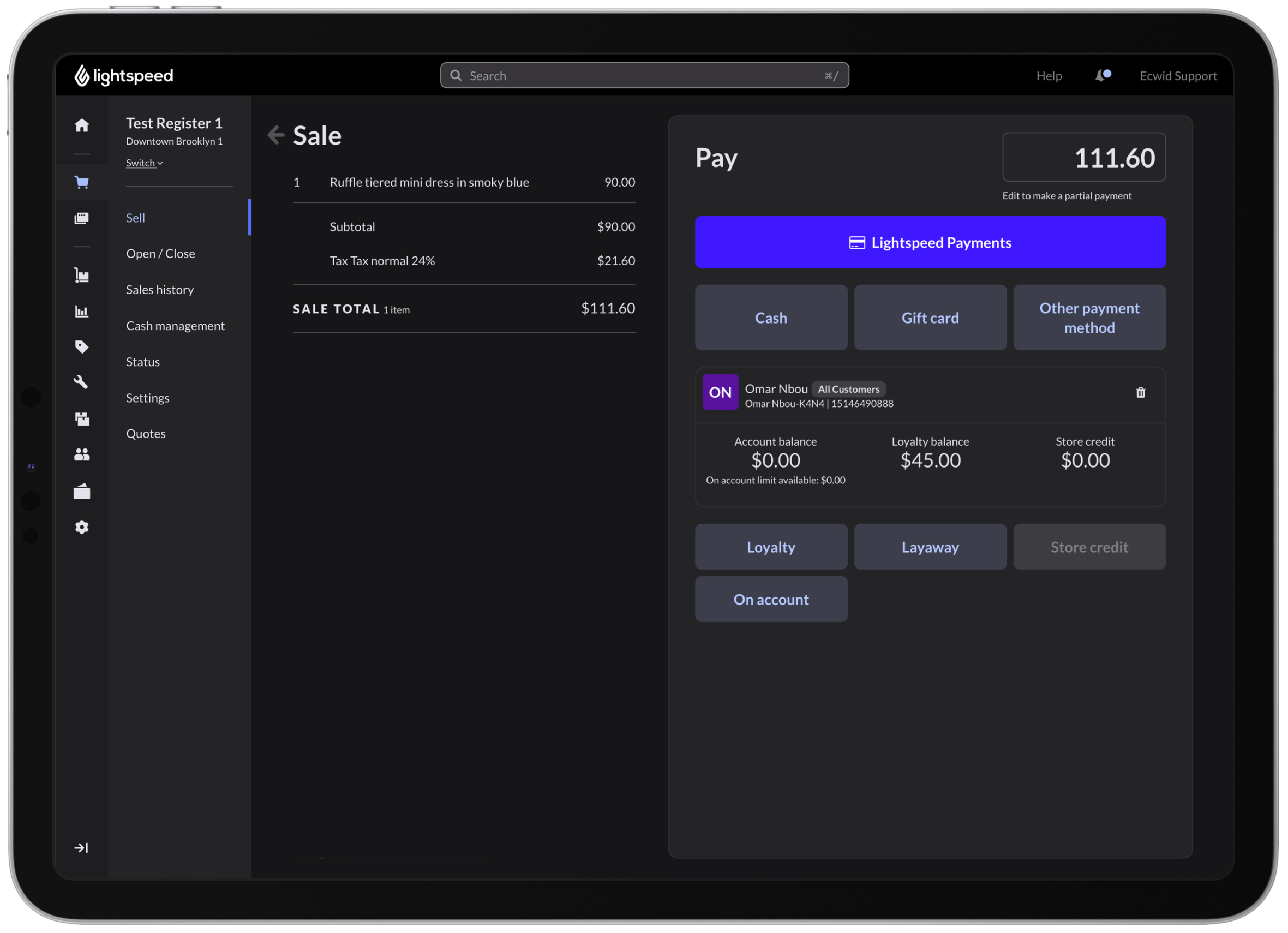Select the shopping cart Sell icon
Screen dimensions: 1288x933
[82, 182]
